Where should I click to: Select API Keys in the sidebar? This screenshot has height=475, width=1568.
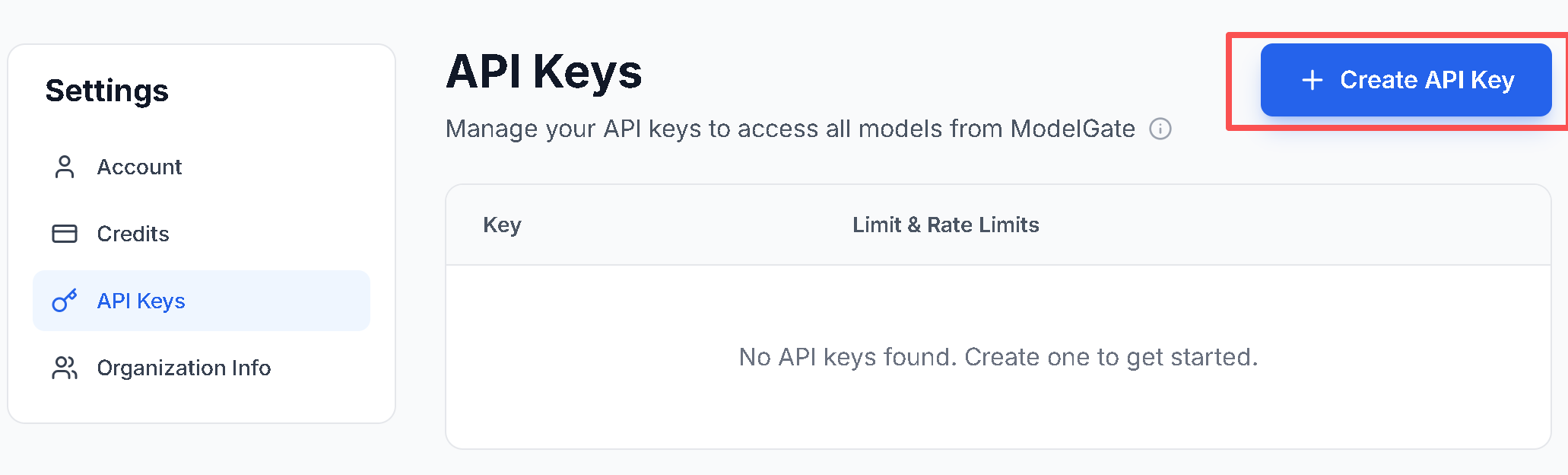[x=141, y=300]
